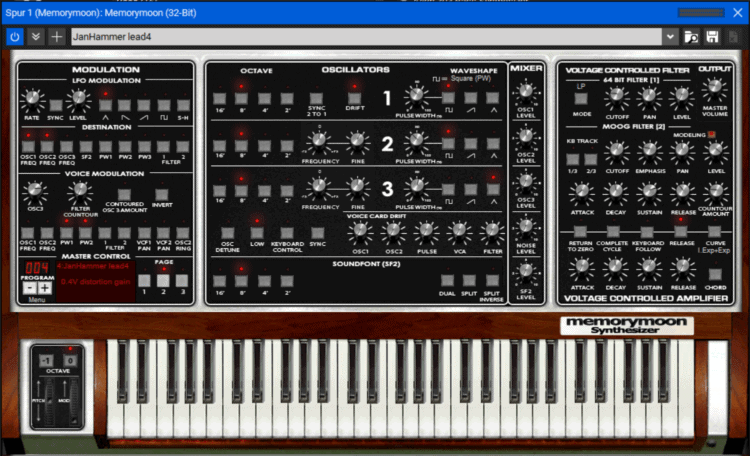Toggle the LFO Sync button

click(56, 105)
